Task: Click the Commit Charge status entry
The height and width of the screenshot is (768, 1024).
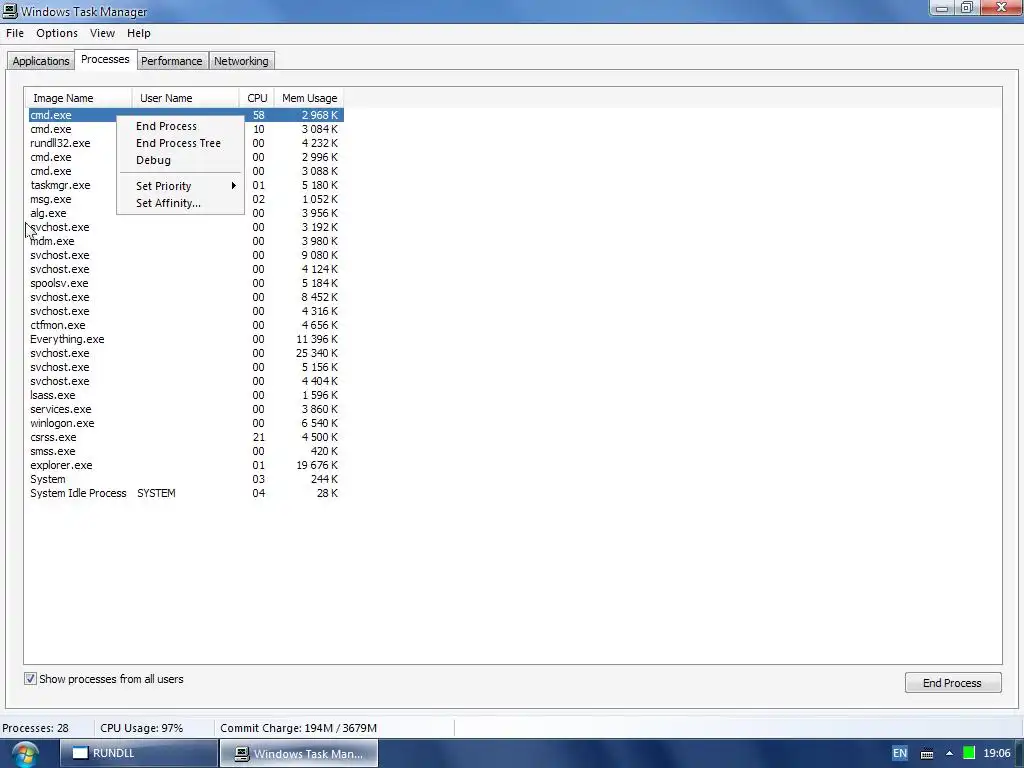Action: 298,728
